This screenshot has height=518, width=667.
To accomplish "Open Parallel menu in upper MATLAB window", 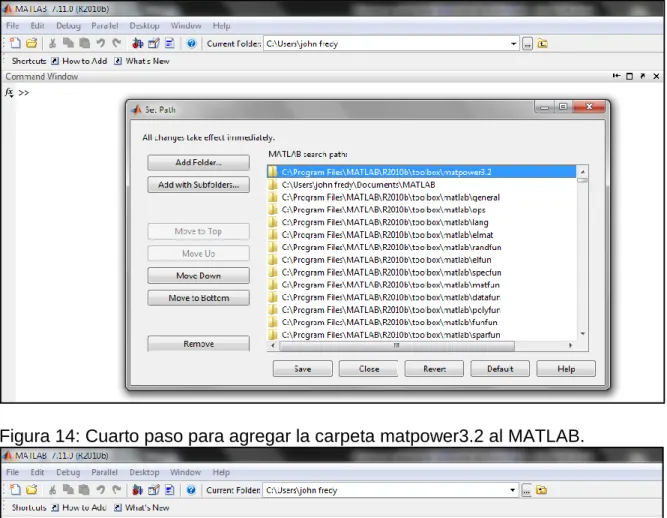I will click(x=105, y=26).
